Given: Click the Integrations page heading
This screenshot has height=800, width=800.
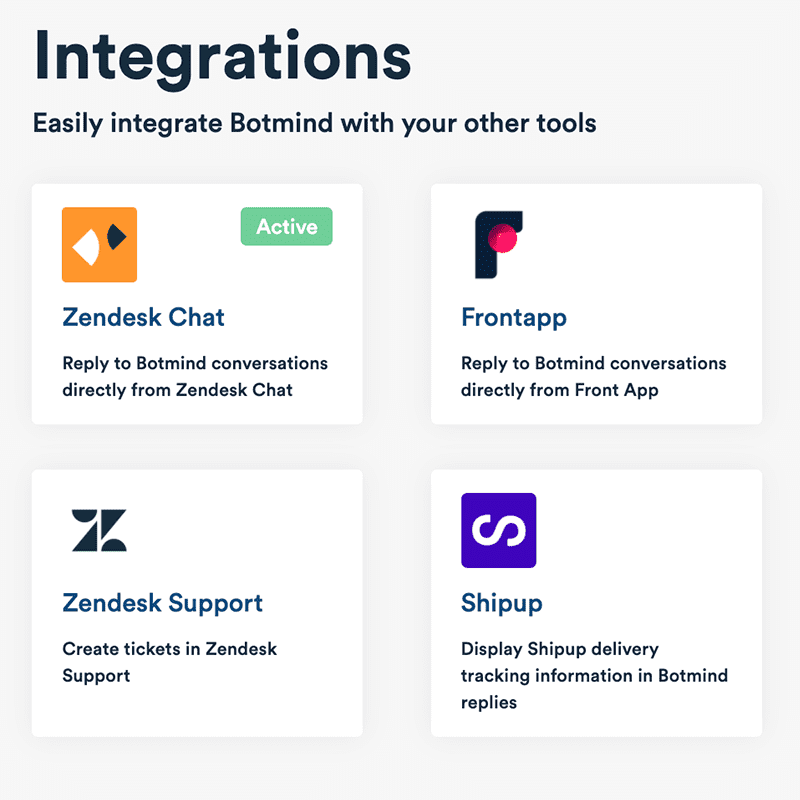Looking at the screenshot, I should (222, 57).
